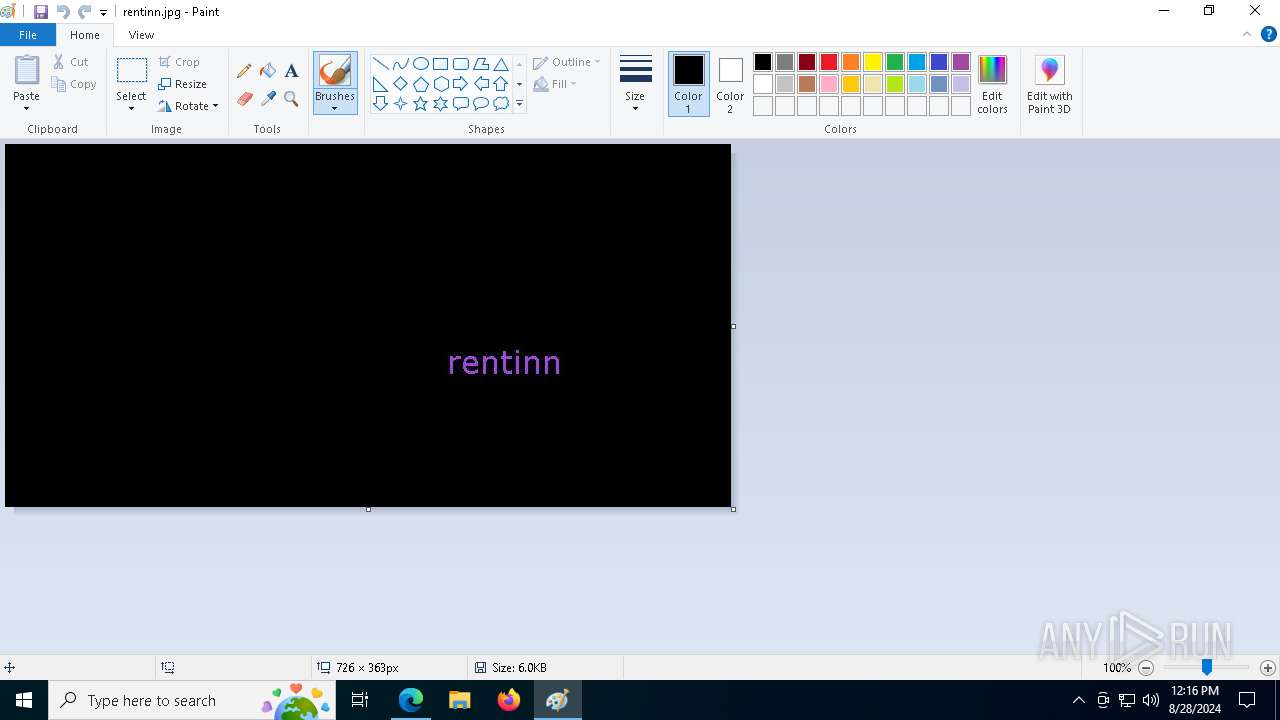The height and width of the screenshot is (720, 1280).
Task: Choose the Oval callout shape
Action: tap(481, 103)
